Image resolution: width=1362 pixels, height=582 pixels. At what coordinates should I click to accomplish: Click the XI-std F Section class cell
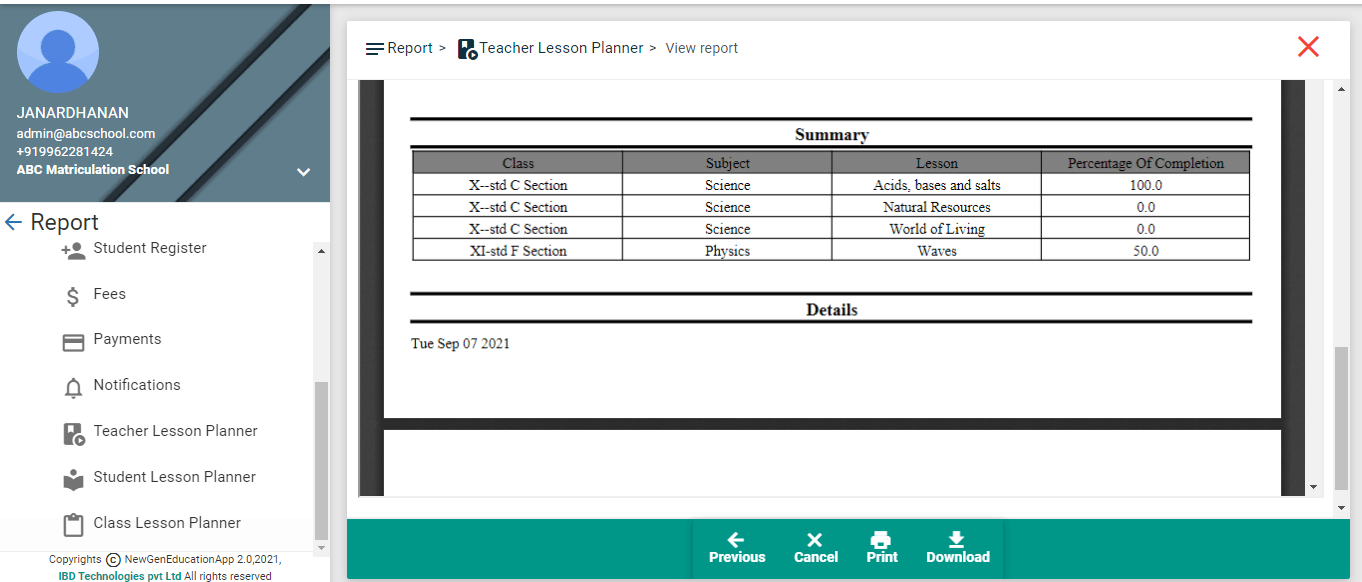[x=518, y=251]
